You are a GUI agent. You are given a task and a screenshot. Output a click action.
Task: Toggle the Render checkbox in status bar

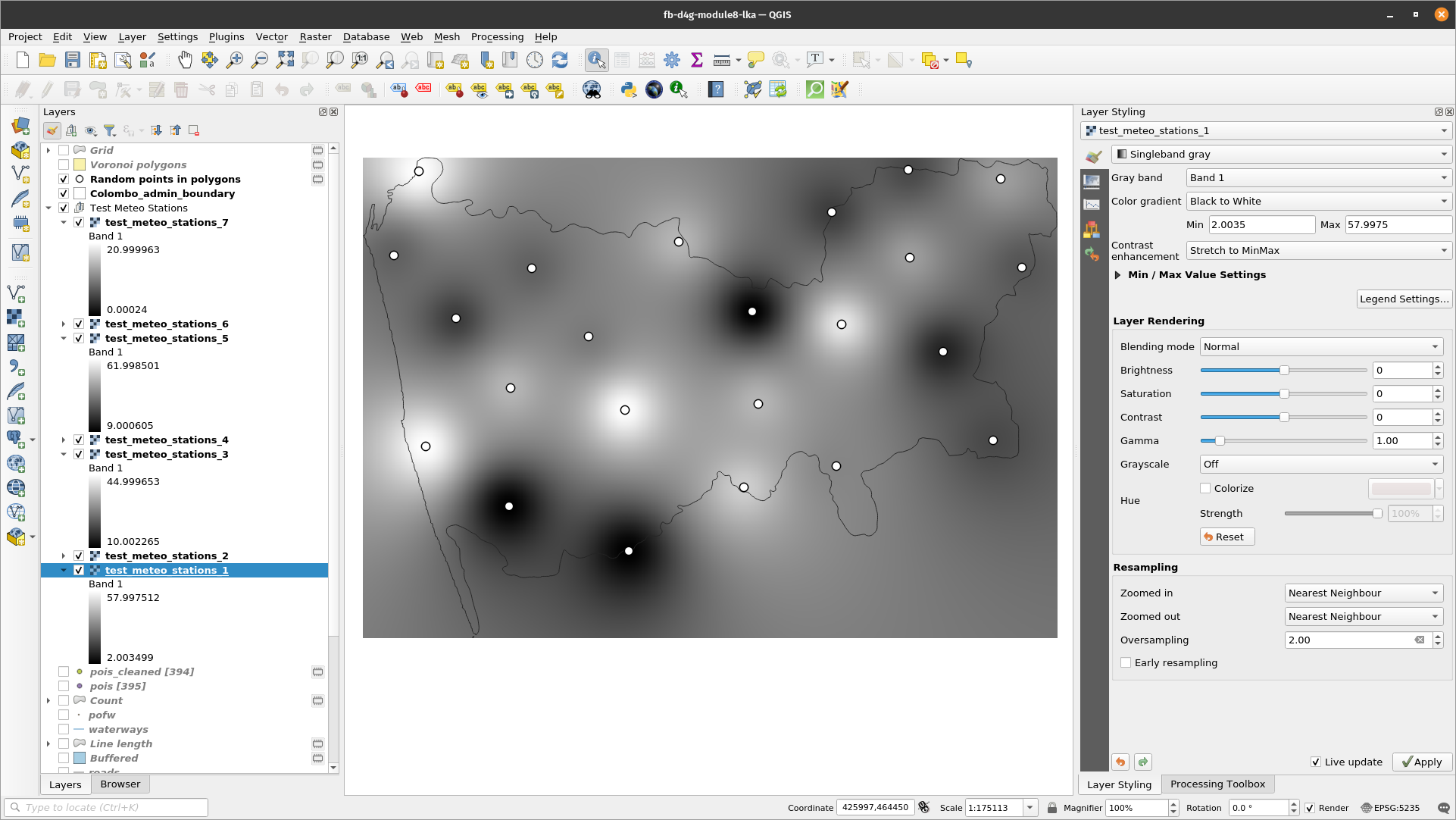(x=1310, y=808)
